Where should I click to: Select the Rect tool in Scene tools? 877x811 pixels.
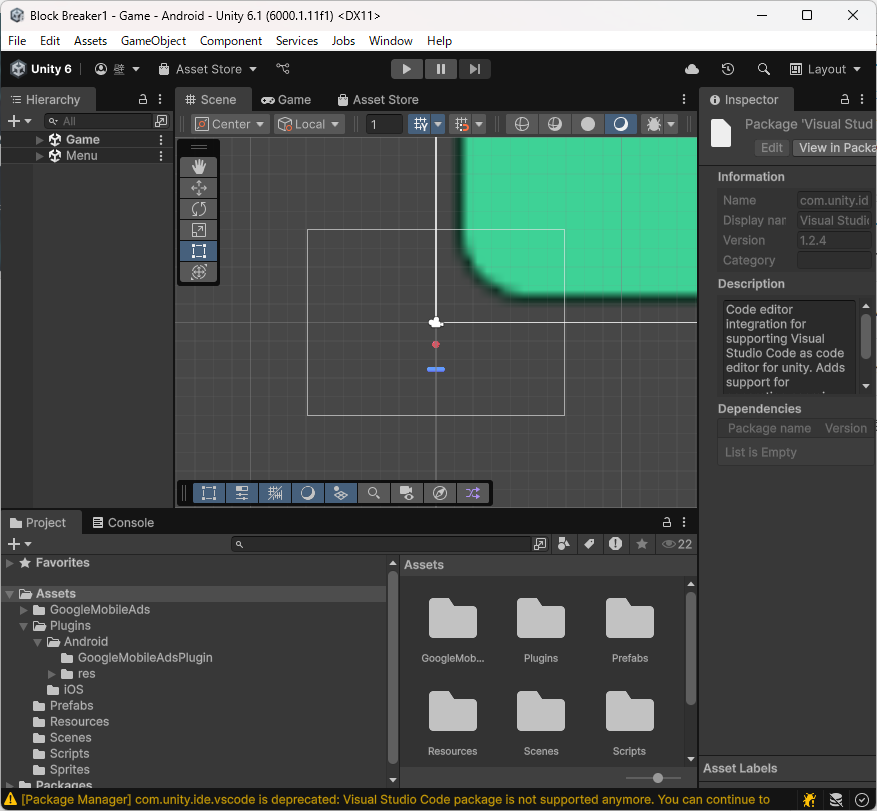tap(199, 251)
